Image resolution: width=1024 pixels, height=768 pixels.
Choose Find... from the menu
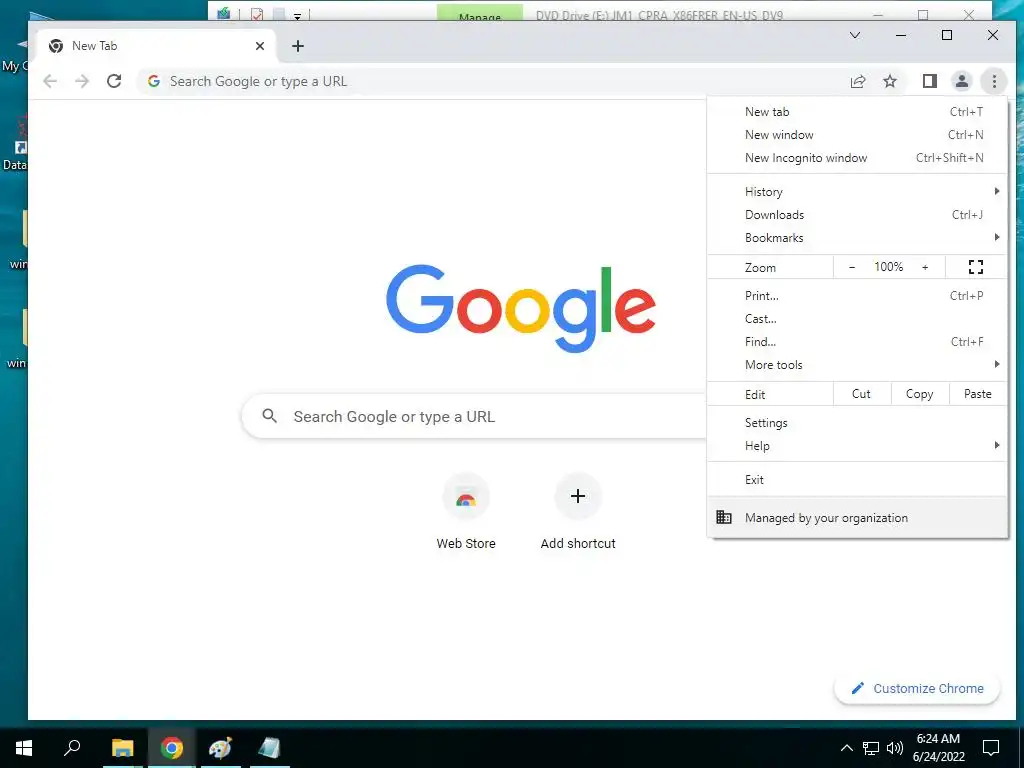pos(857,342)
